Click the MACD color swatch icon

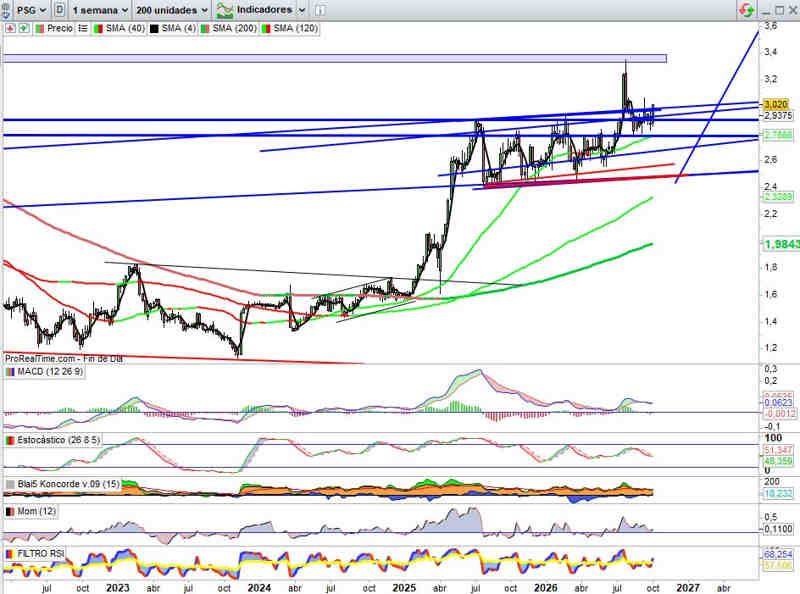pyautogui.click(x=10, y=372)
